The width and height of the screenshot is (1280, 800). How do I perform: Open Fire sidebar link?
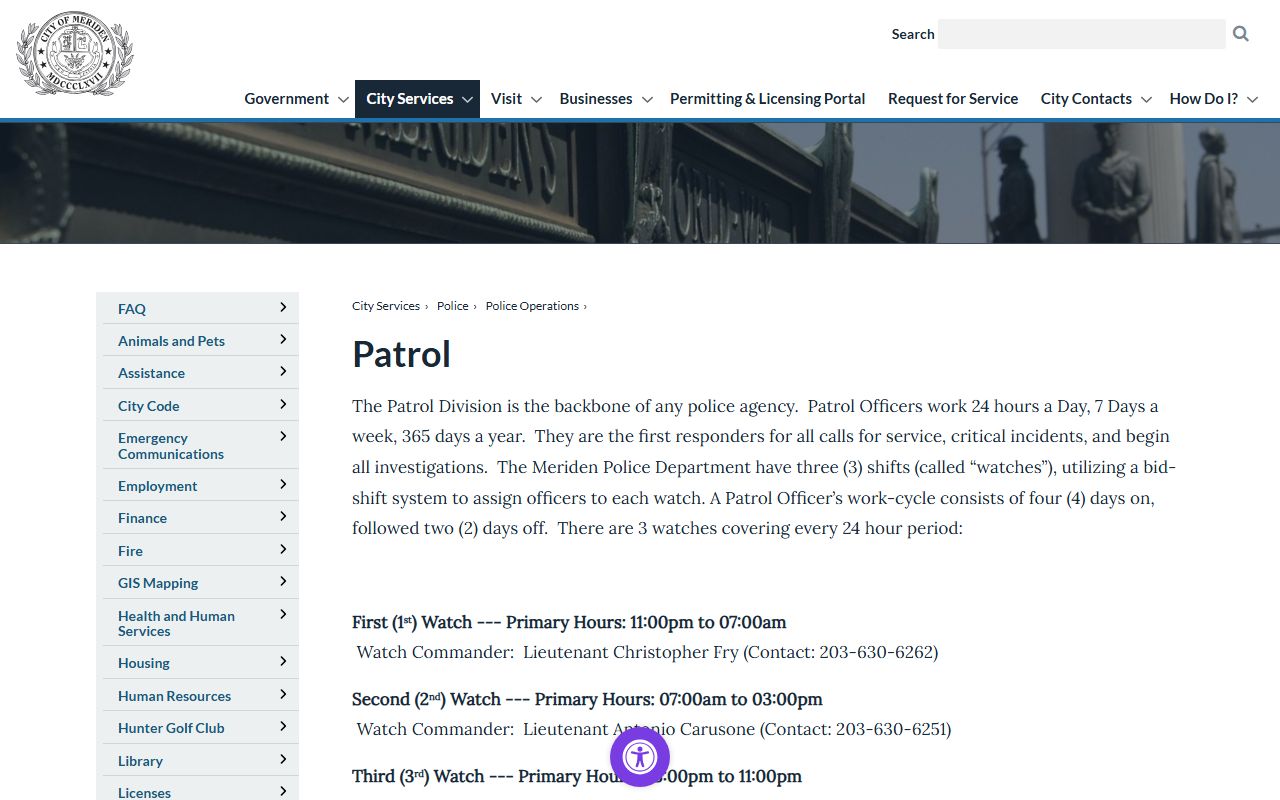130,551
